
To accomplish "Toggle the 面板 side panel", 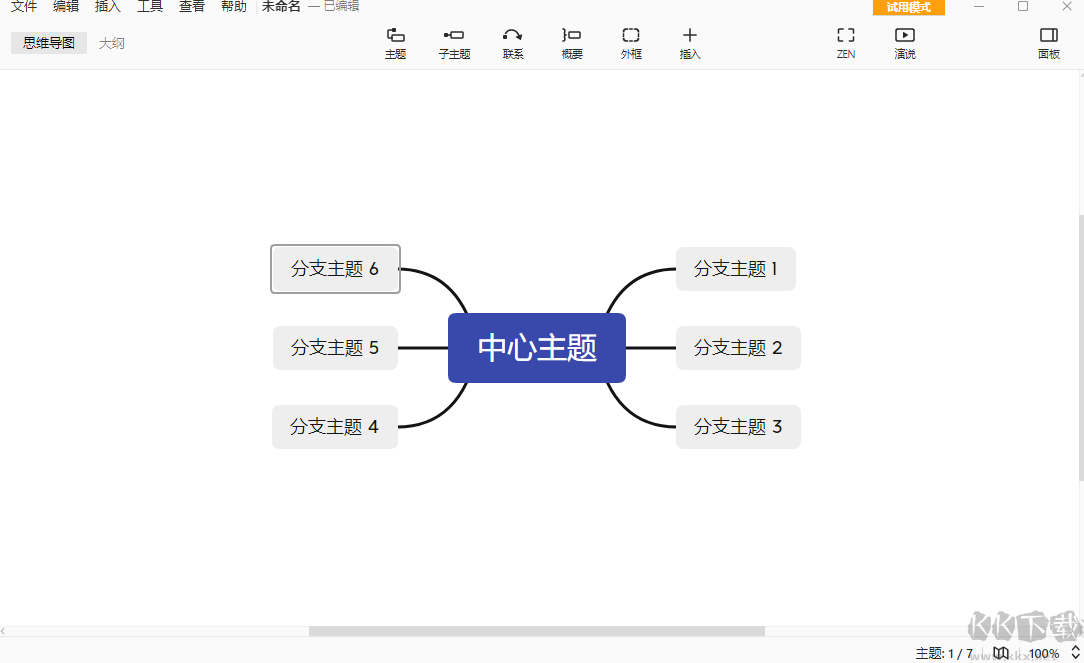I will click(x=1048, y=42).
